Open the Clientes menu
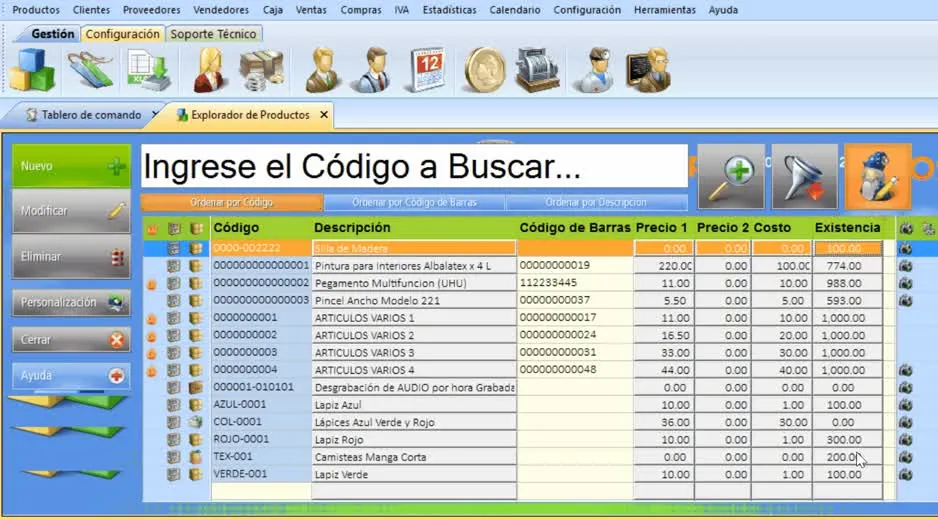 [92, 10]
